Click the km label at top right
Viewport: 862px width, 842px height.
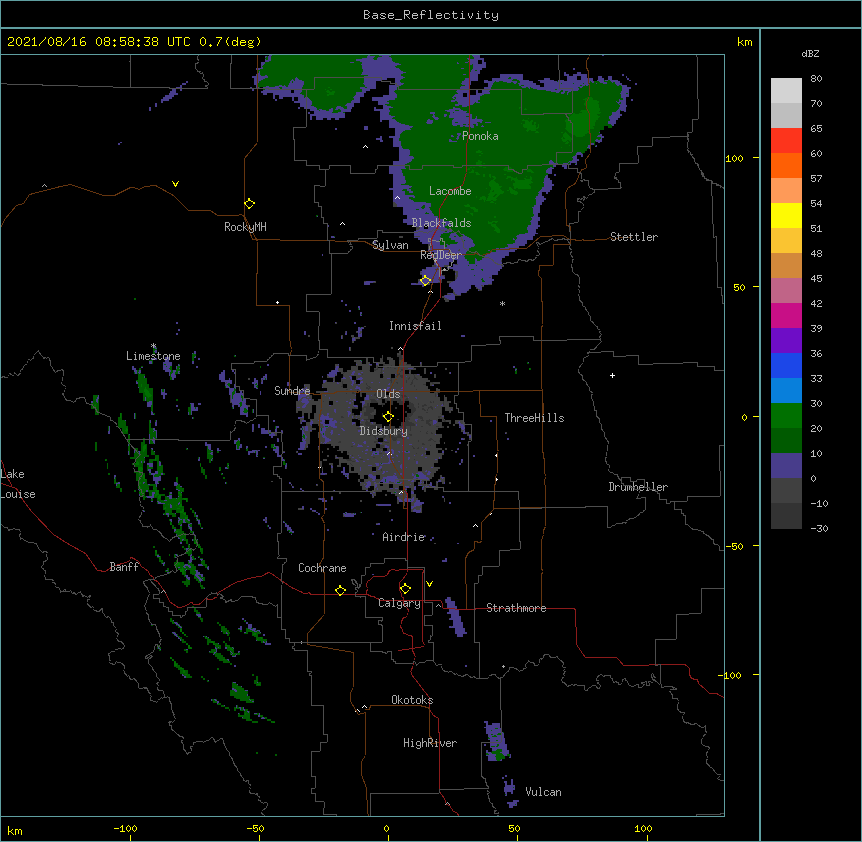744,42
